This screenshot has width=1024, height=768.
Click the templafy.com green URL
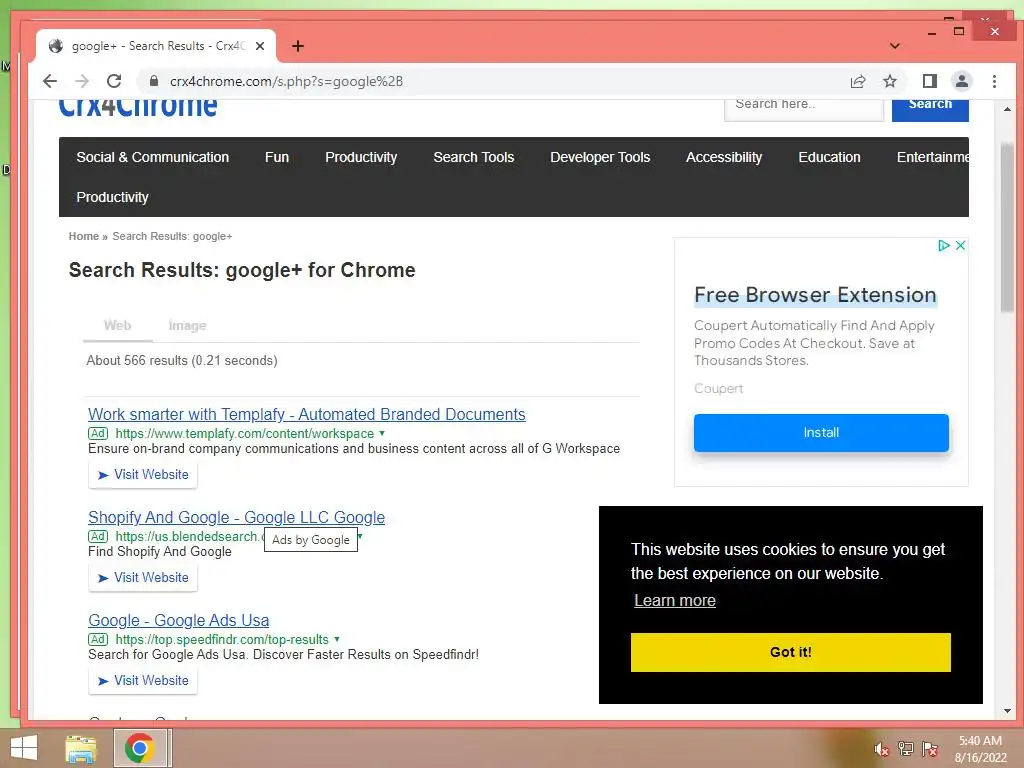244,434
